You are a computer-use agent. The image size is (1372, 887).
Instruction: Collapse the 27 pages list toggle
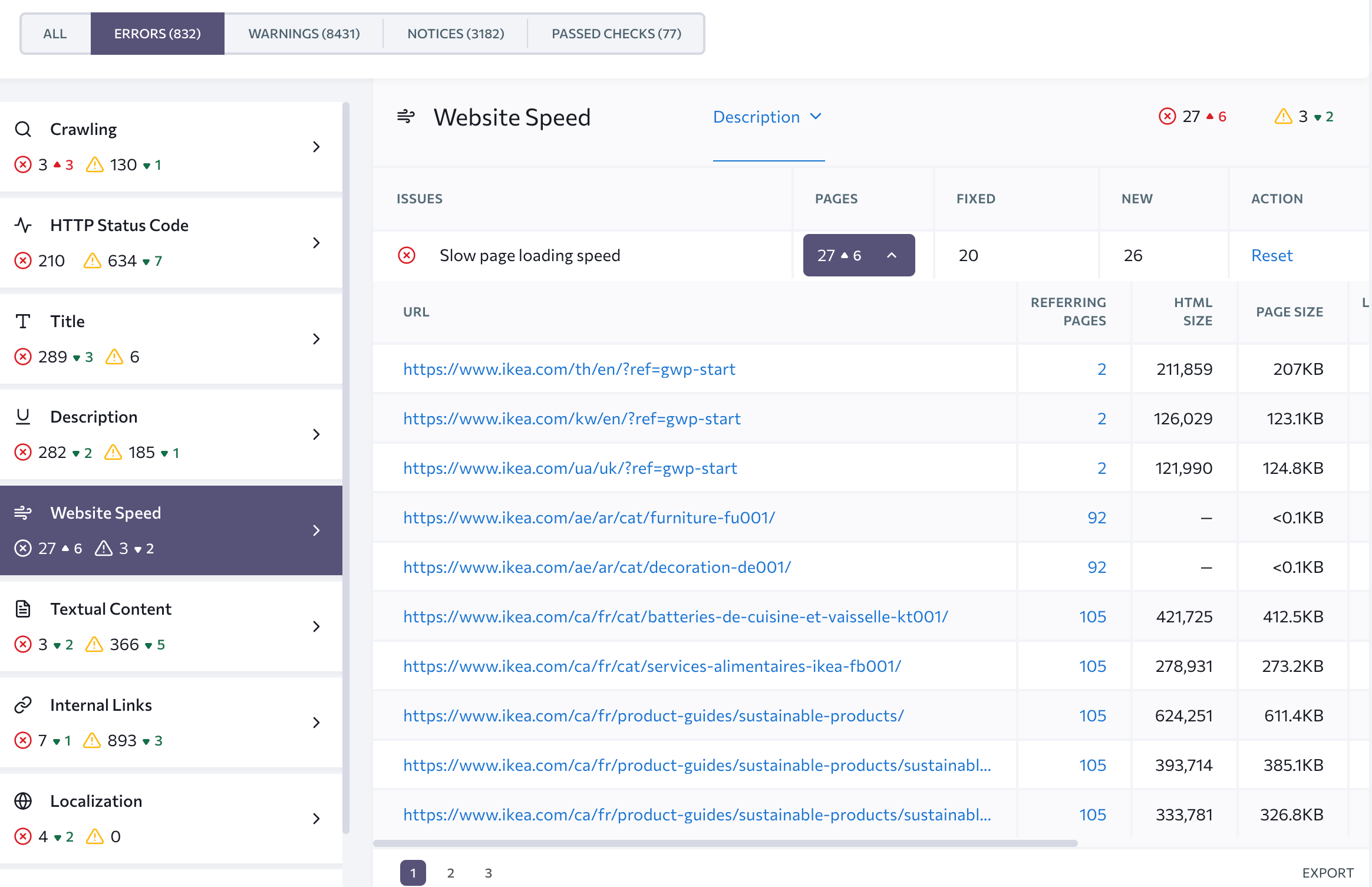859,255
